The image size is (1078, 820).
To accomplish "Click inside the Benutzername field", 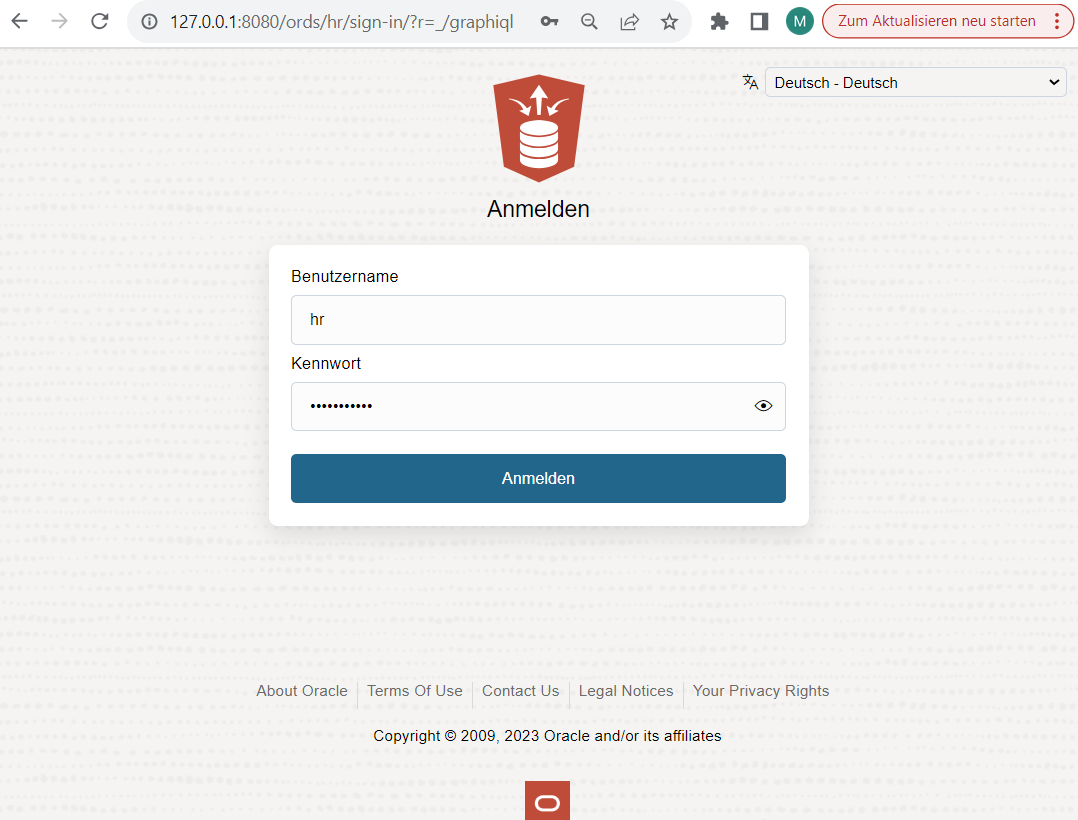I will pyautogui.click(x=538, y=319).
